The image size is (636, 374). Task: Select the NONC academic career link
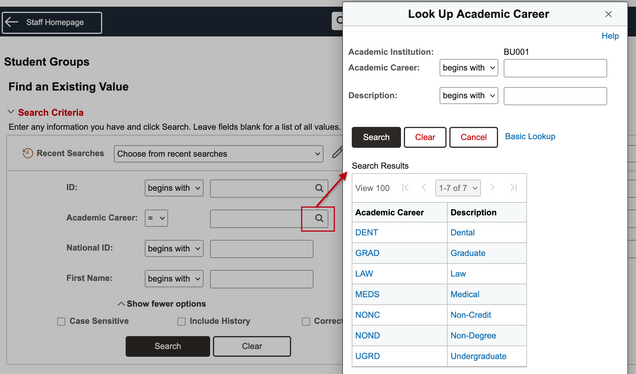coord(368,315)
